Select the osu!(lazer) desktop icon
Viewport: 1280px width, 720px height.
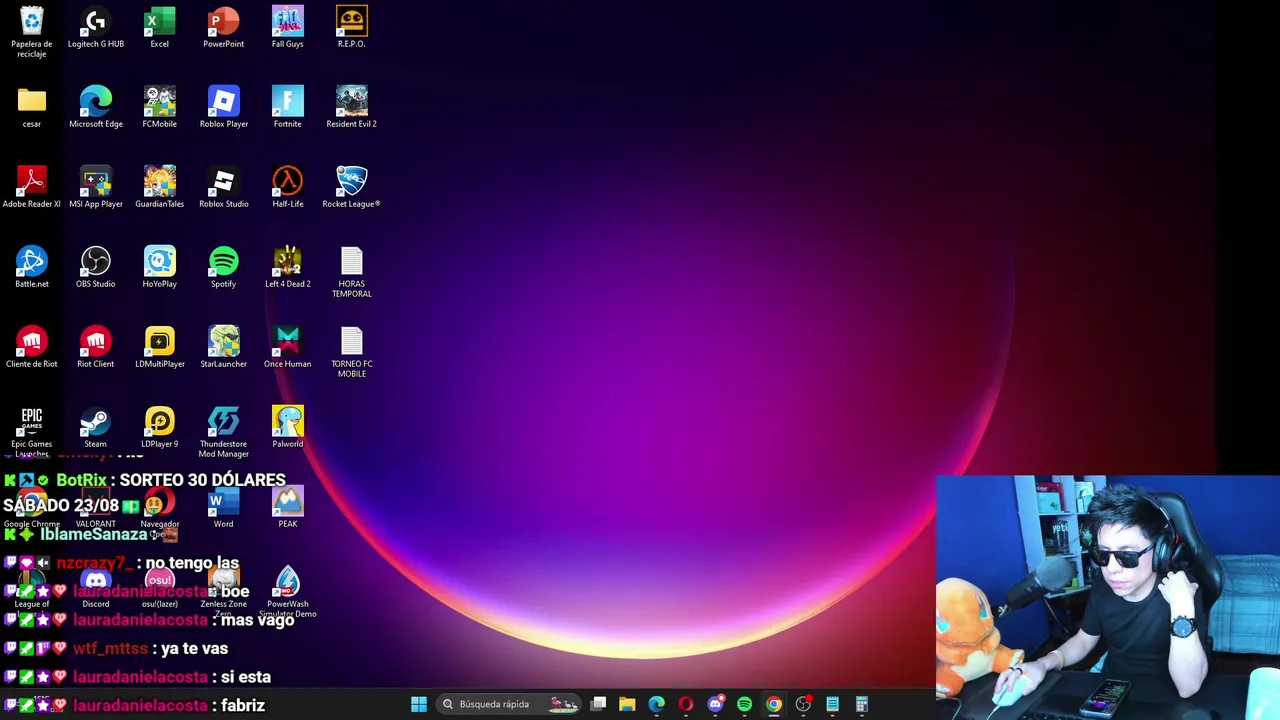coord(160,588)
